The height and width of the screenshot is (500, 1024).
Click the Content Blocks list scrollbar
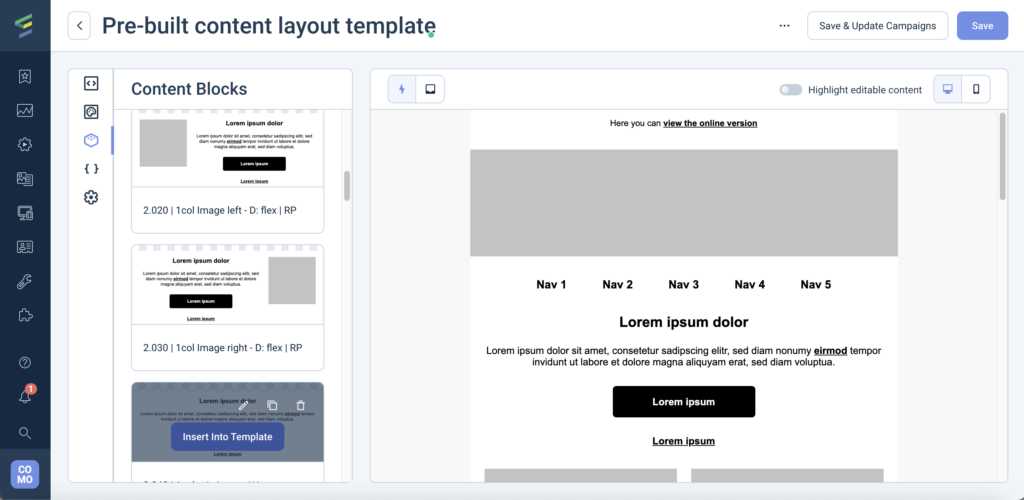click(x=347, y=185)
